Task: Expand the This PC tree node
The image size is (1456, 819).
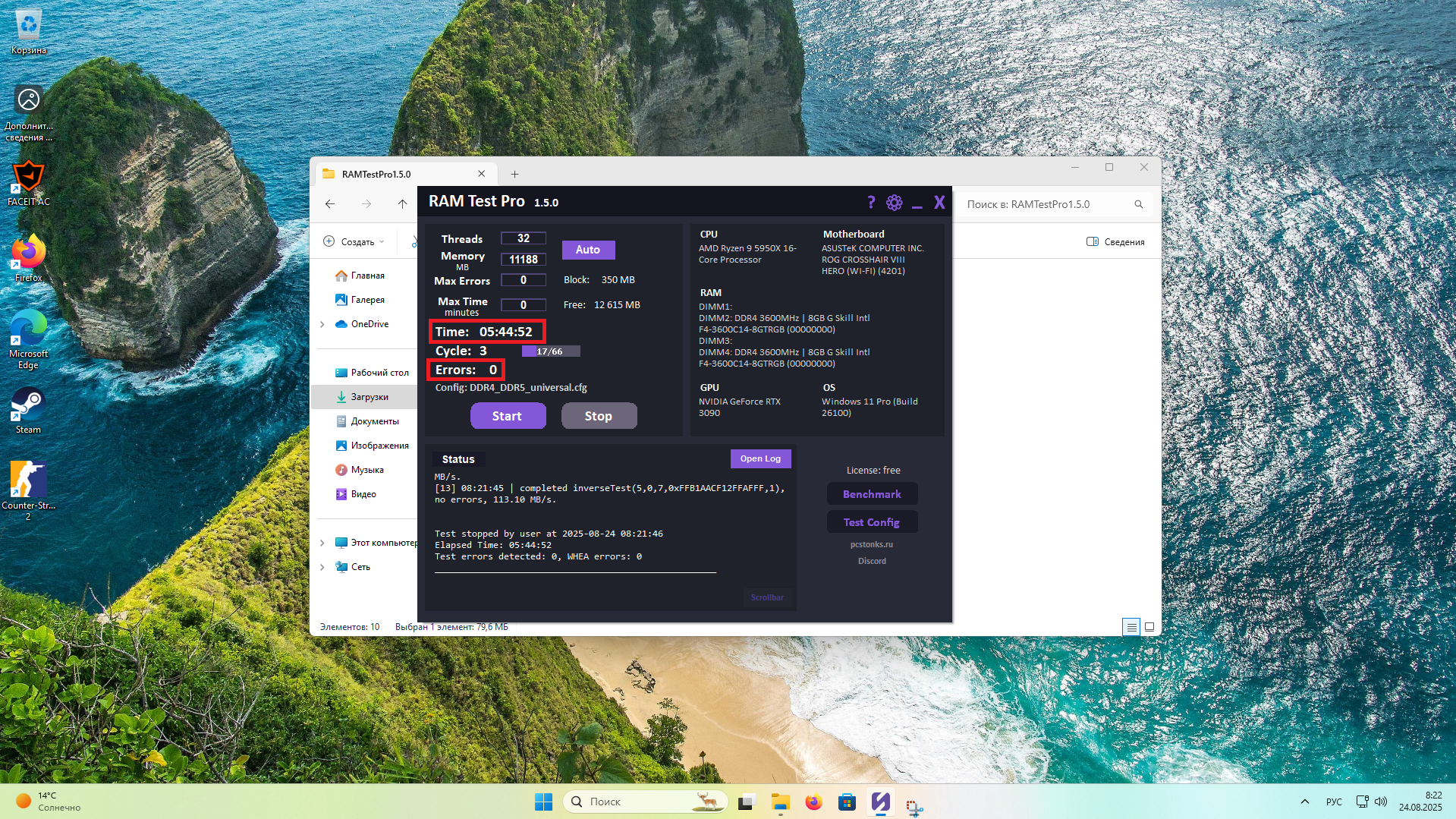Action: (322, 543)
